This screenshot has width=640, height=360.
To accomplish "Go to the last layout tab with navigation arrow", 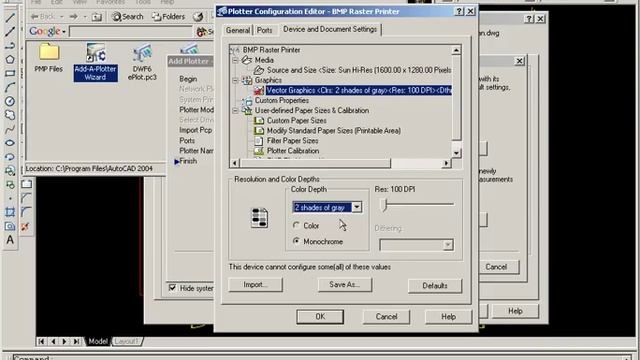I will [76, 341].
